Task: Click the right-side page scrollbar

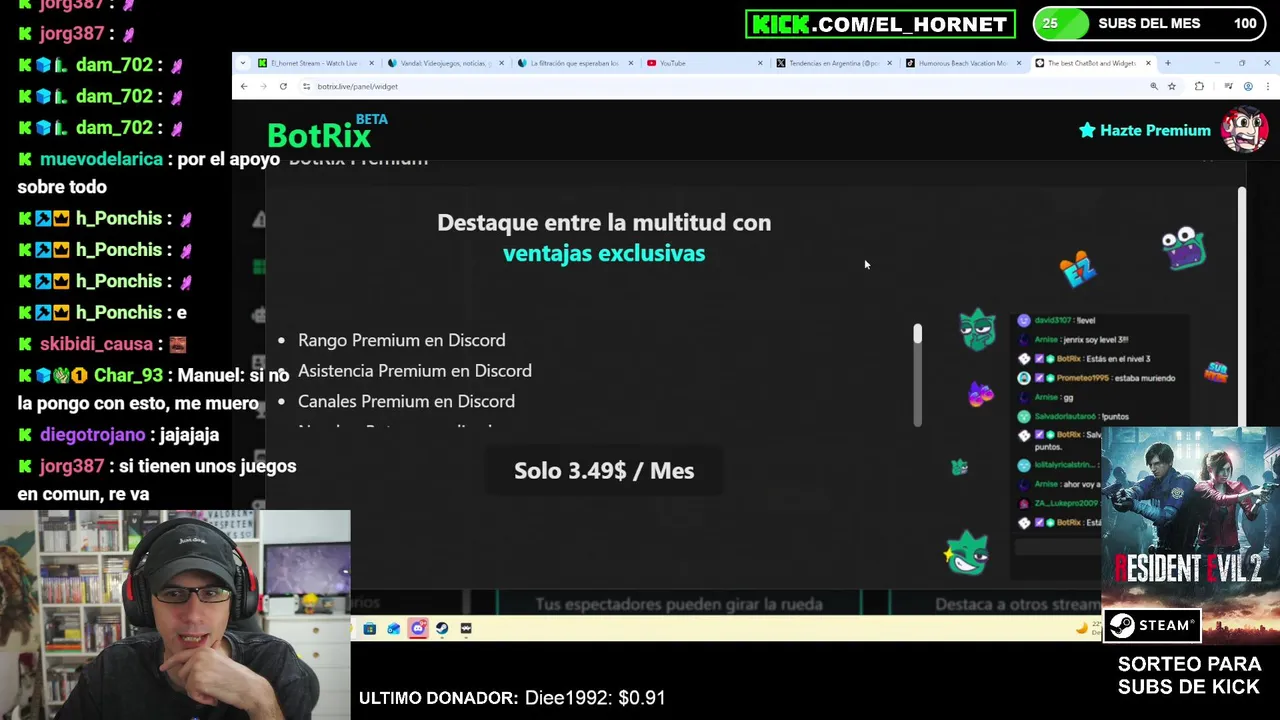Action: [x=1242, y=305]
